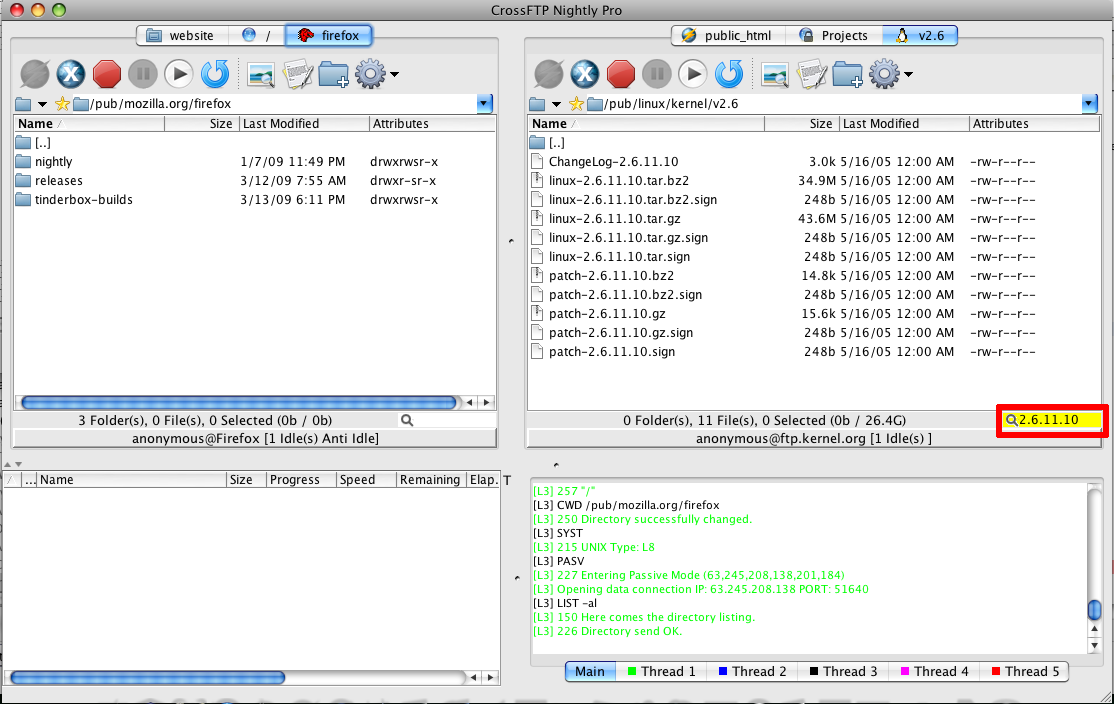Click the play icon in the v2.6 pane
The image size is (1114, 704).
[693, 74]
